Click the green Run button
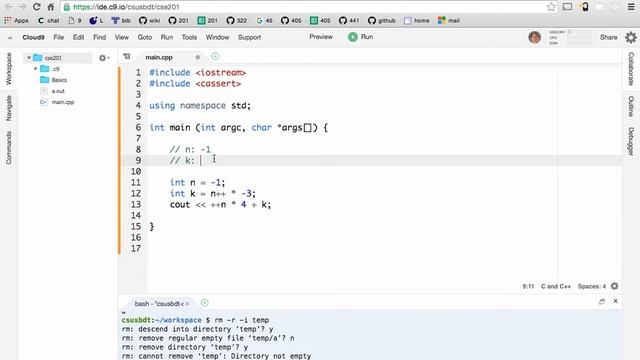The height and width of the screenshot is (360, 640). 360,37
